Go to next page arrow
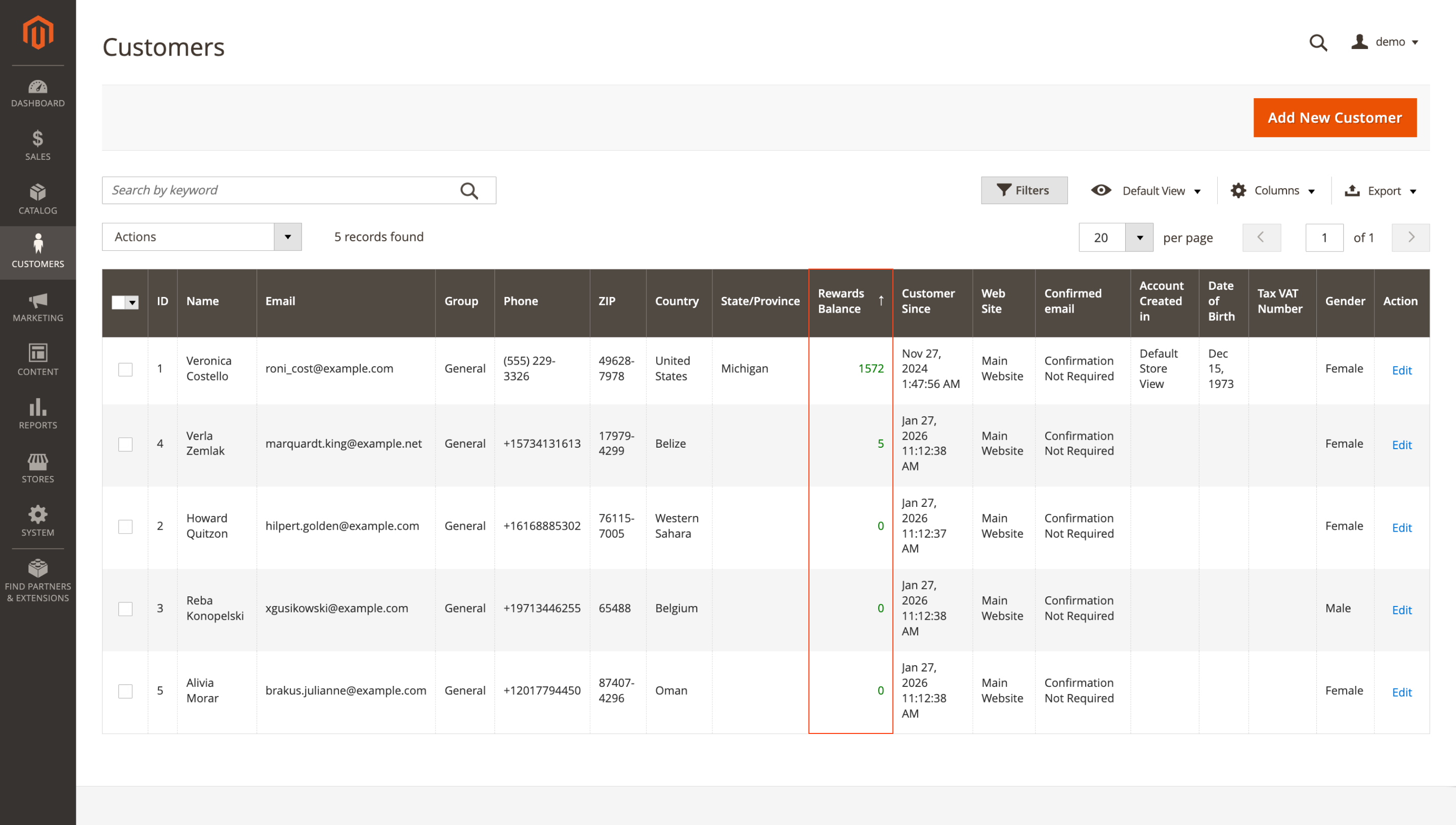This screenshot has height=825, width=1456. pos(1410,237)
